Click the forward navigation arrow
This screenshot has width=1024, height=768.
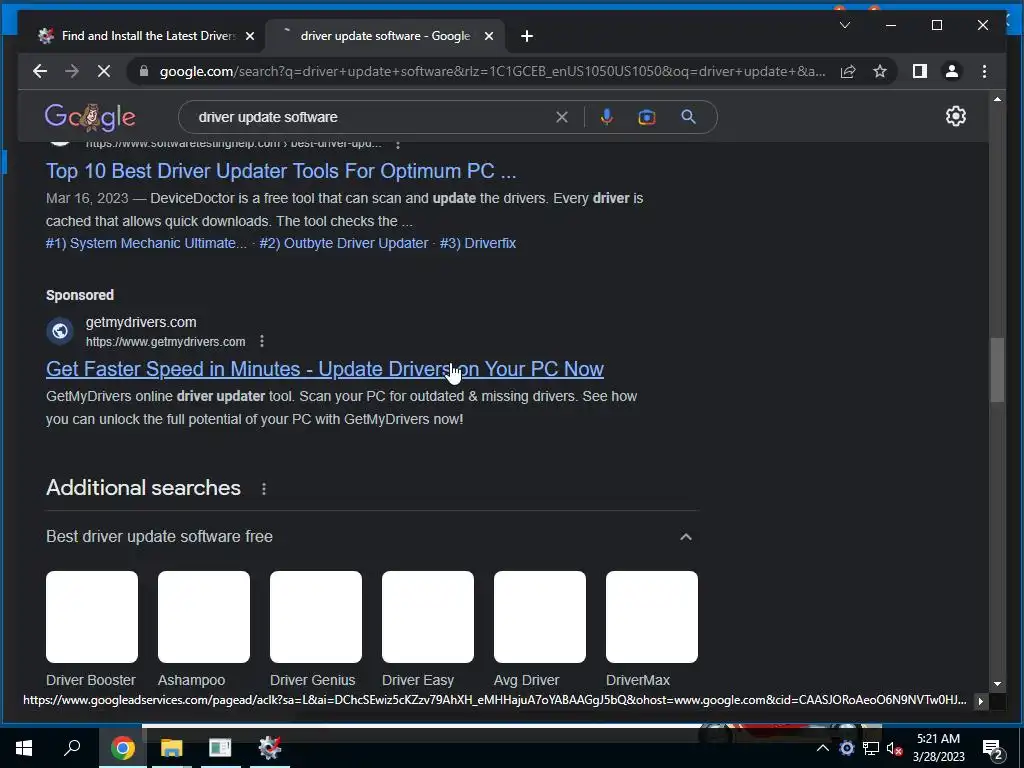tap(72, 71)
